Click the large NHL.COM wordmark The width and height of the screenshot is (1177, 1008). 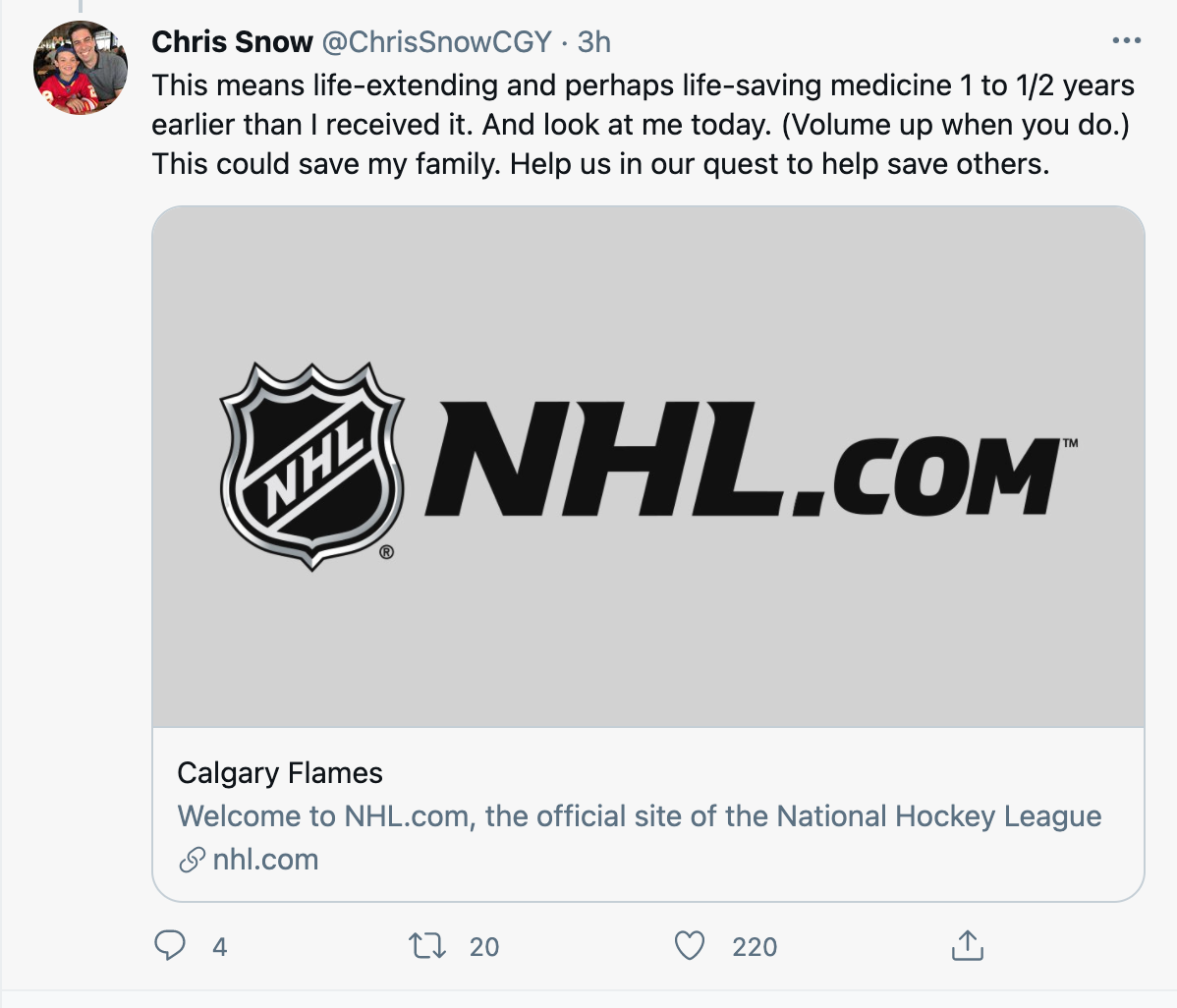point(751,460)
